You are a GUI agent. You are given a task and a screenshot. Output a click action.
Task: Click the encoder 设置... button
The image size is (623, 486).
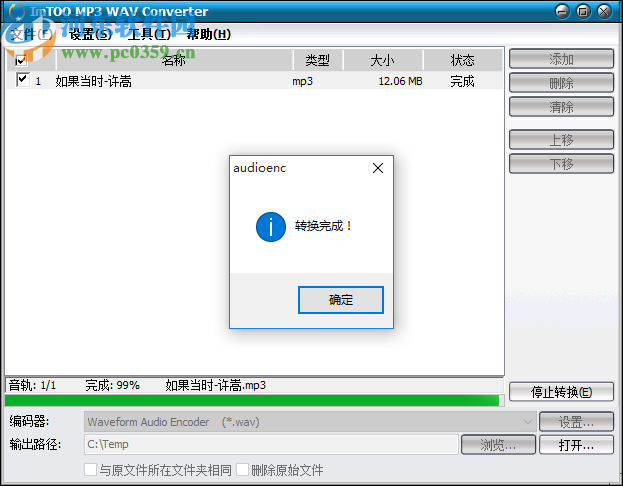576,422
